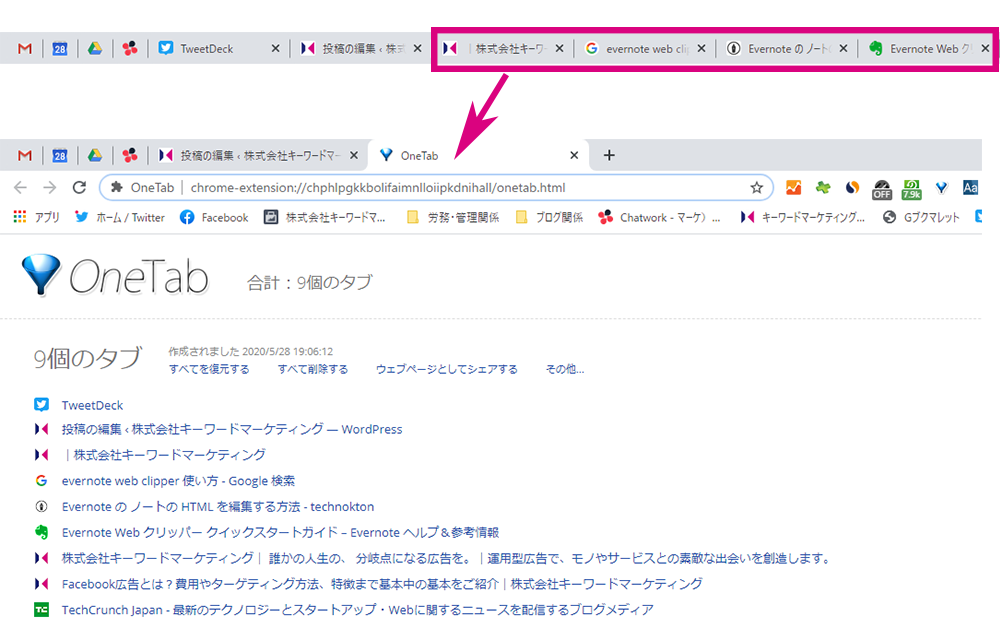Screen dimensions: 1000x640
Task: Open the Calendar pinned tab in the OneTab window
Action: (59, 156)
